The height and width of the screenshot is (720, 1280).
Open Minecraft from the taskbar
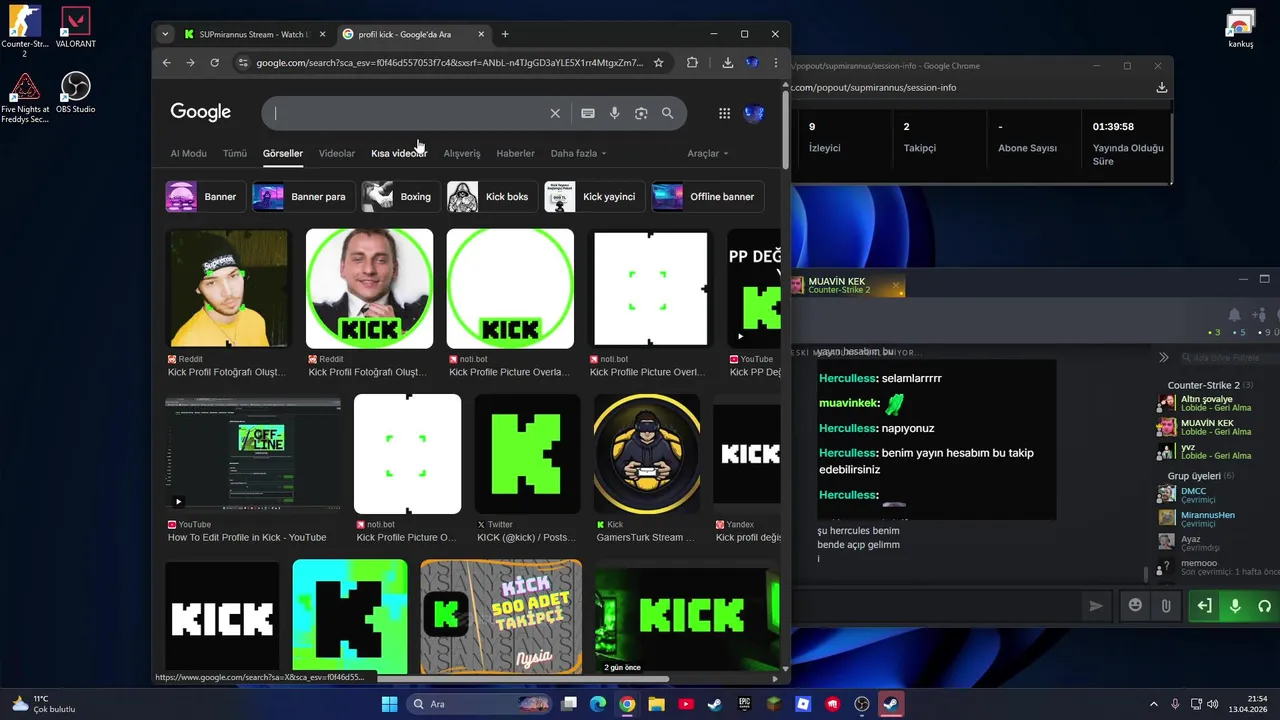773,704
